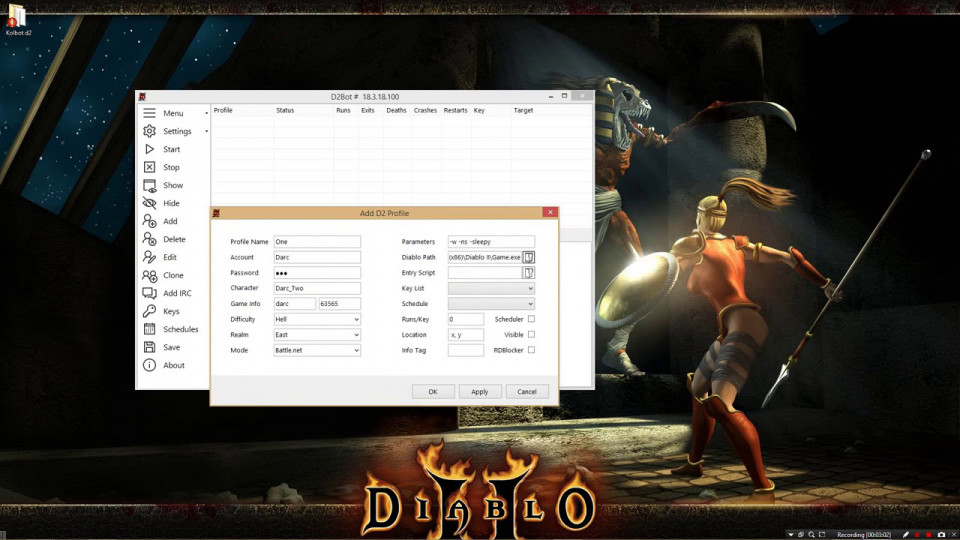Click the Add profile icon
Viewport: 960px width, 540px height.
[149, 221]
